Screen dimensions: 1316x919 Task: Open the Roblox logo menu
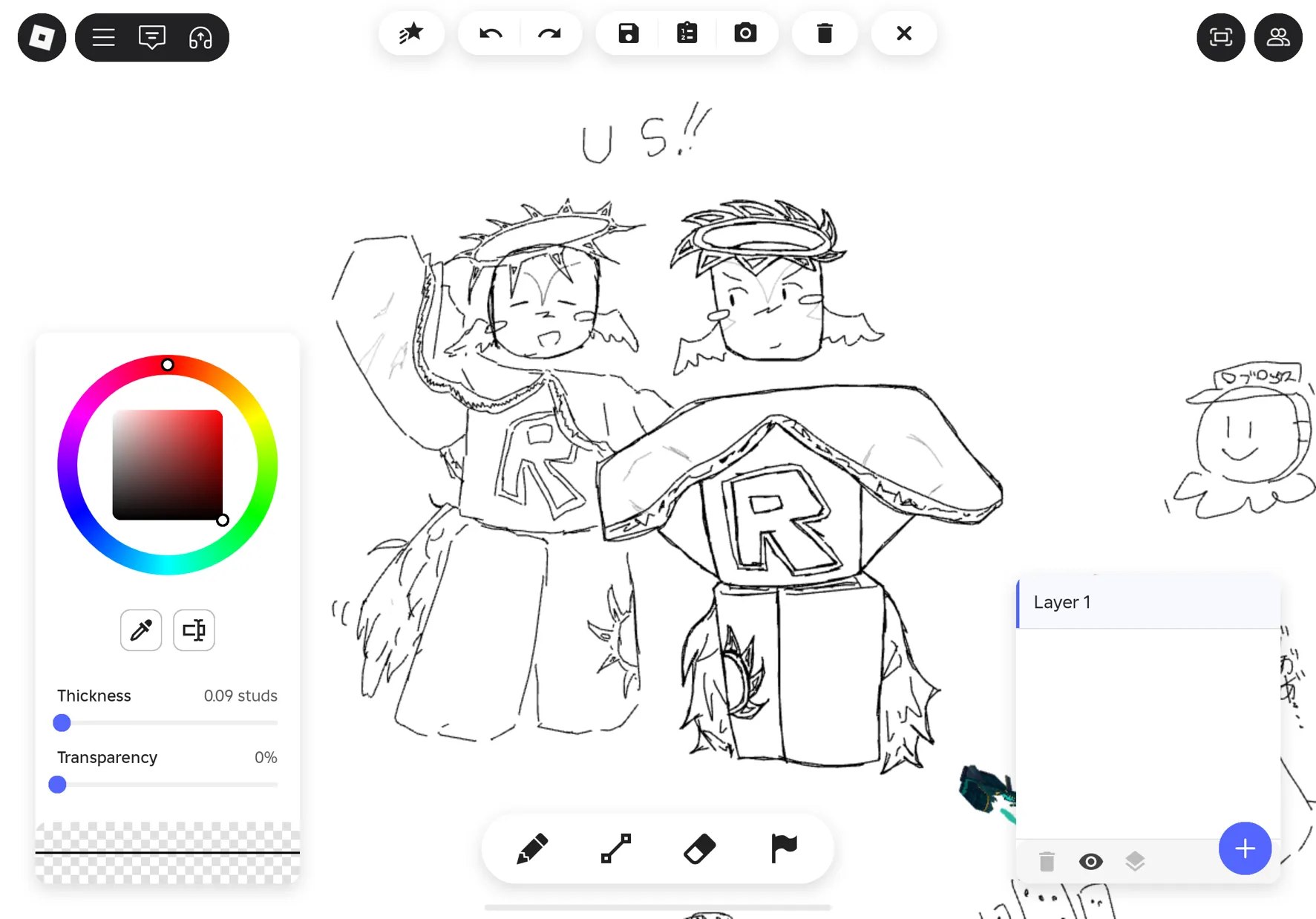42,37
